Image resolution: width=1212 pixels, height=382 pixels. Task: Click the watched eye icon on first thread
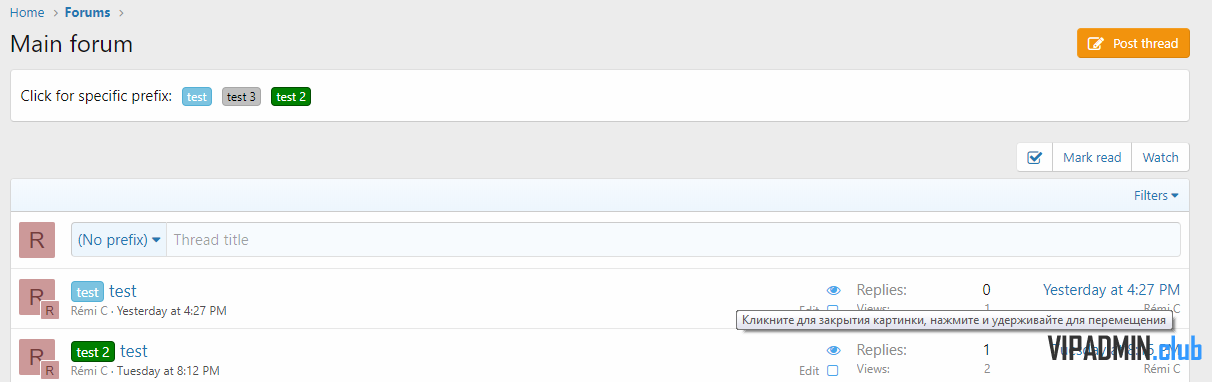pyautogui.click(x=834, y=290)
